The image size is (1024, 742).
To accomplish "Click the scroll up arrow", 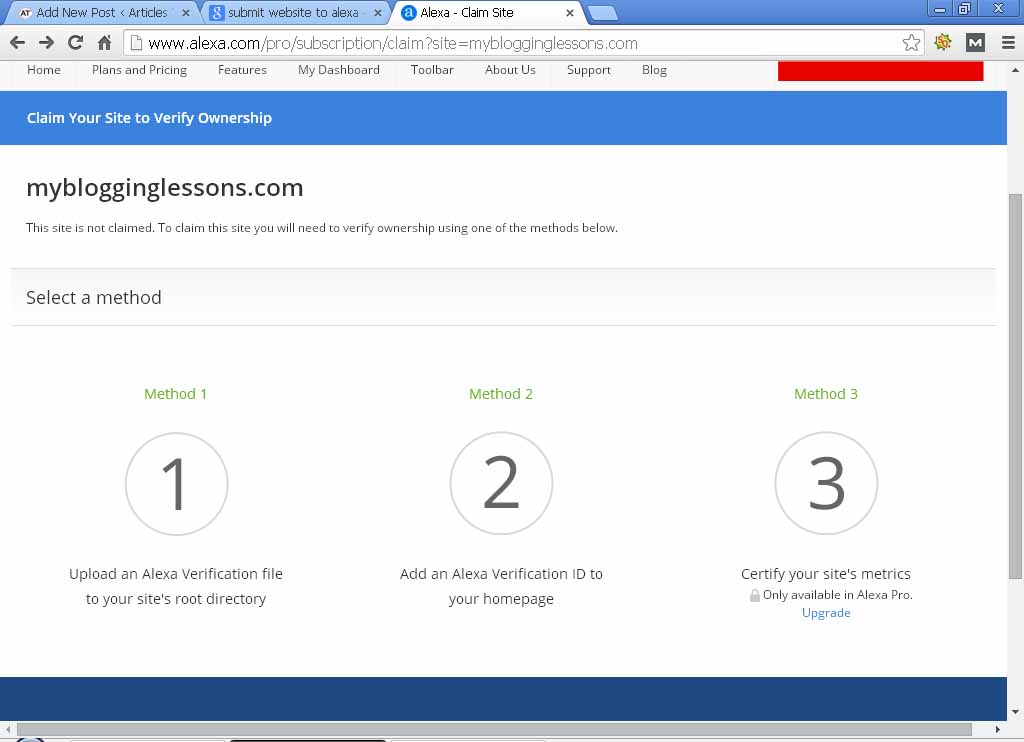I will click(x=1015, y=69).
